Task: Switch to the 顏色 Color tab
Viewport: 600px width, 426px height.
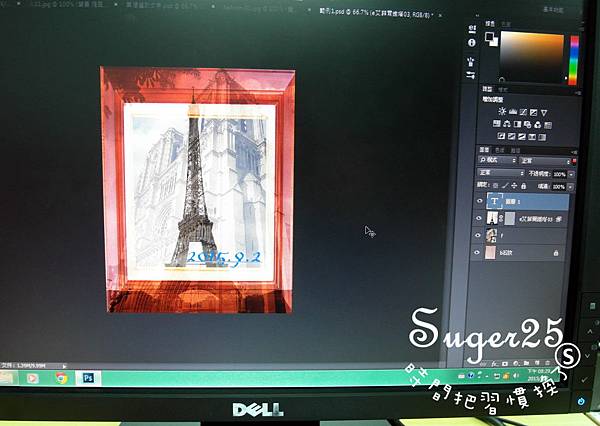Action: point(490,24)
